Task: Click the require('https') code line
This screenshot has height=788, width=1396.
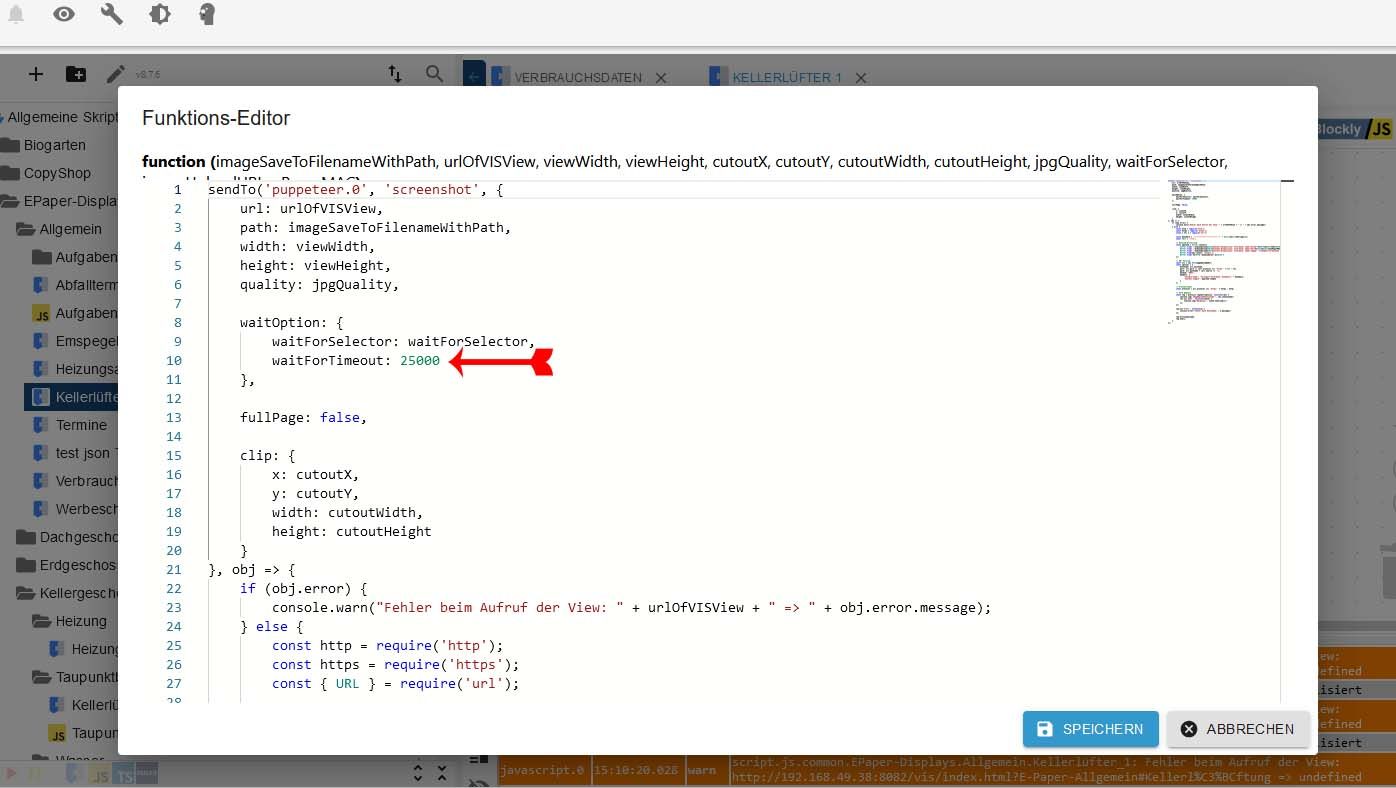Action: tap(396, 664)
